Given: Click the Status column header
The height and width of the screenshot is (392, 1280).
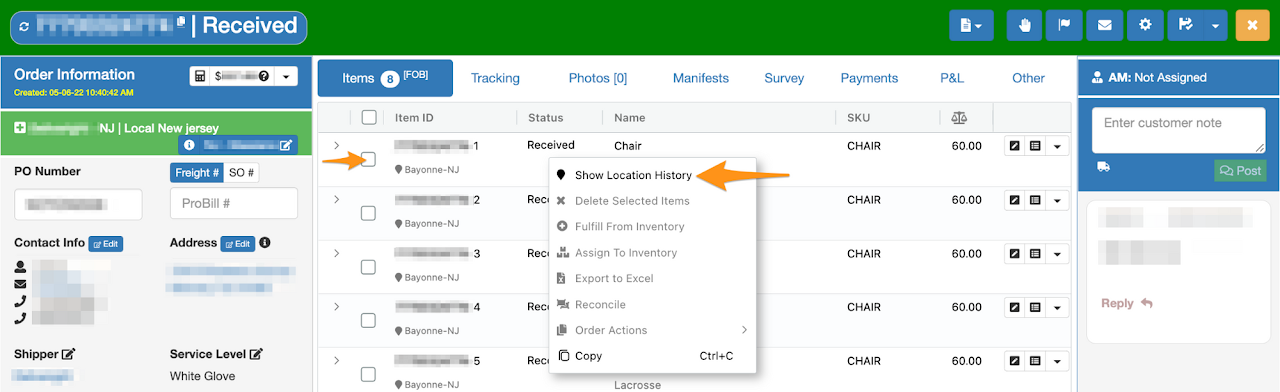Looking at the screenshot, I should 546,118.
